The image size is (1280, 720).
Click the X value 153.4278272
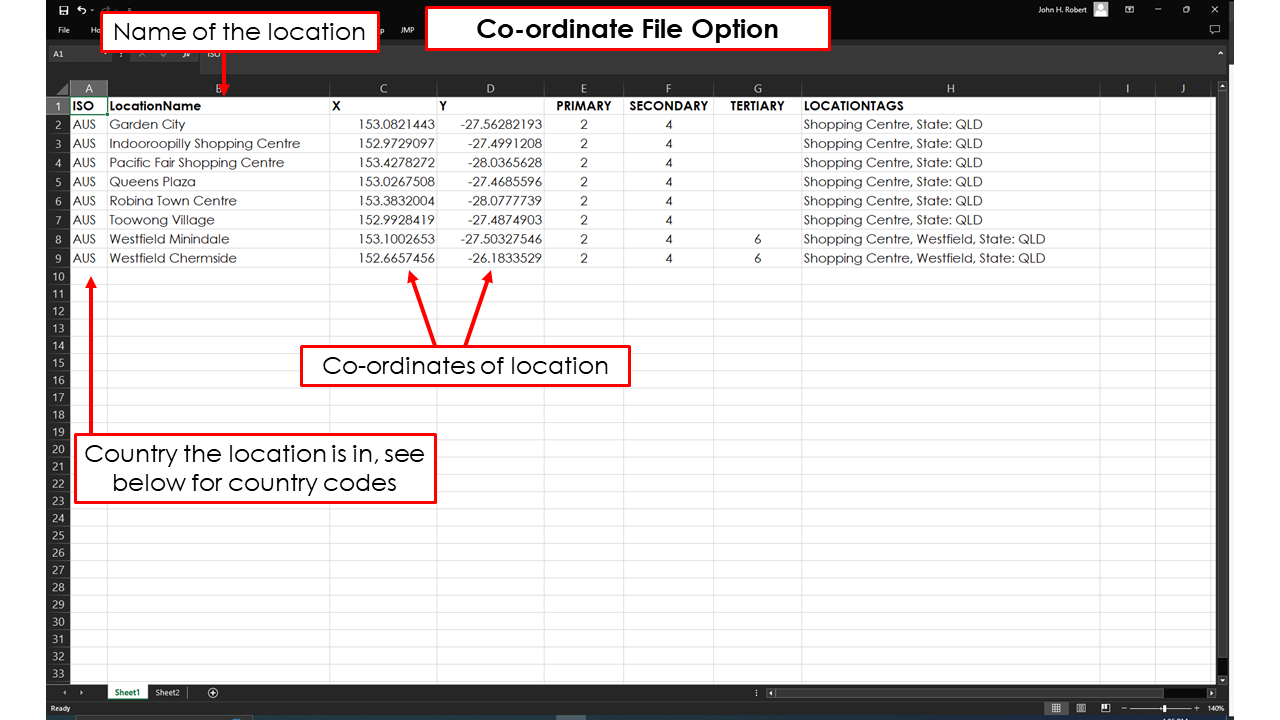[383, 163]
